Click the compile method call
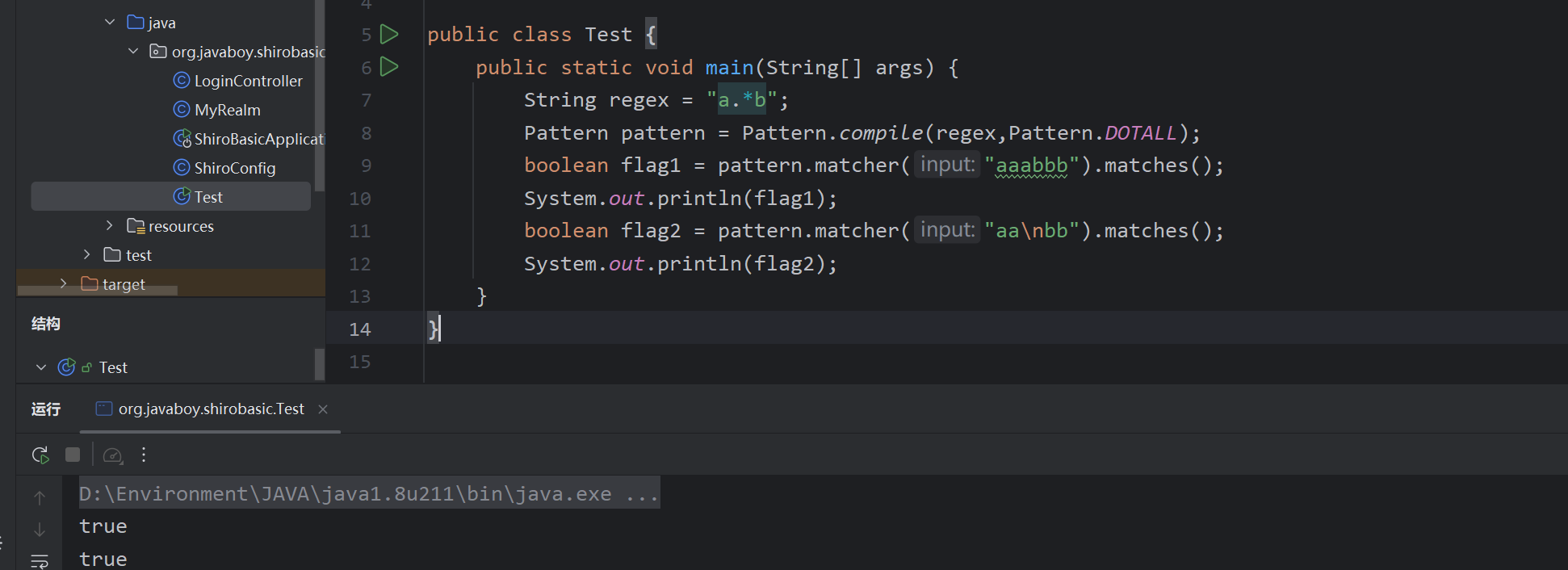This screenshot has width=1568, height=570. pos(881,133)
